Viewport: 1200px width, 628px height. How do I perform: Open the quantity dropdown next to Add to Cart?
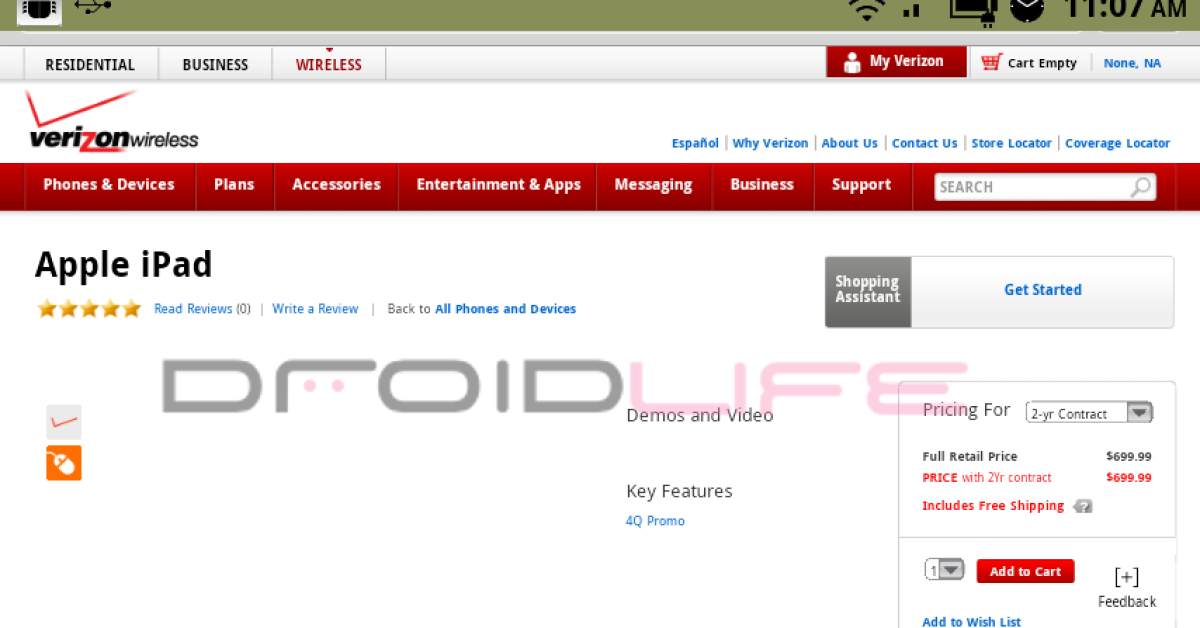pos(944,570)
